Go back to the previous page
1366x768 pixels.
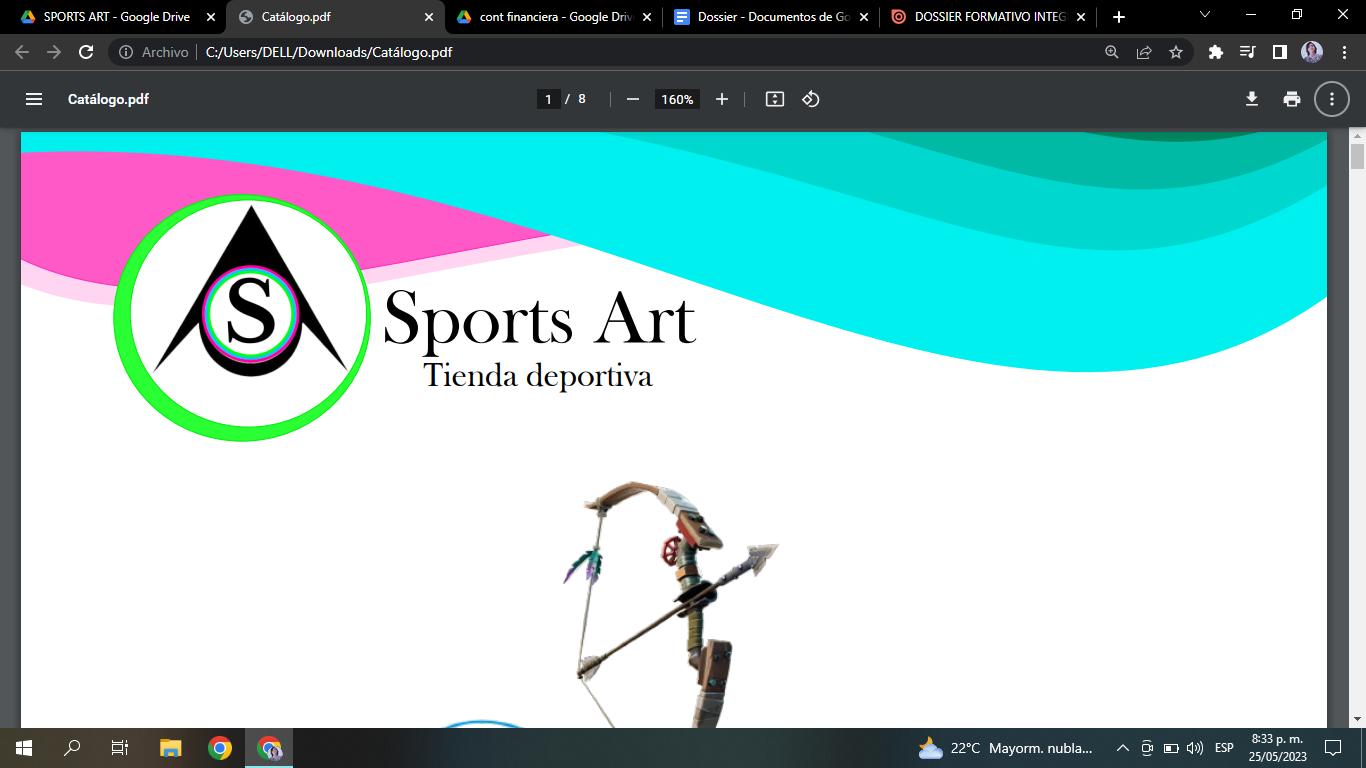tap(22, 52)
